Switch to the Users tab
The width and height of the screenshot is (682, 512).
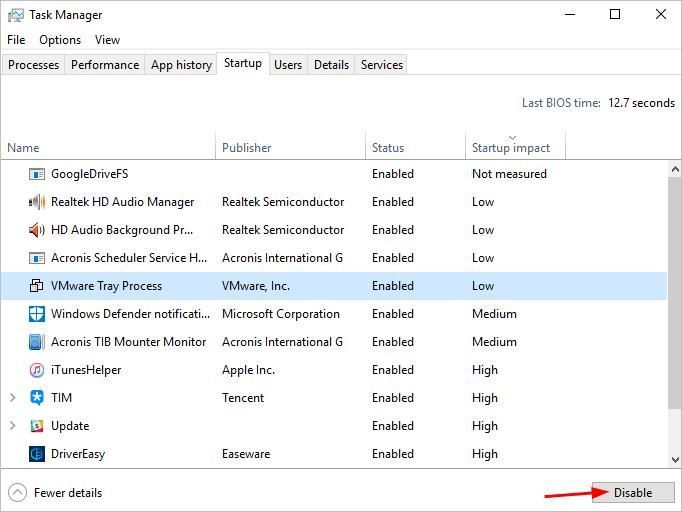coord(288,65)
